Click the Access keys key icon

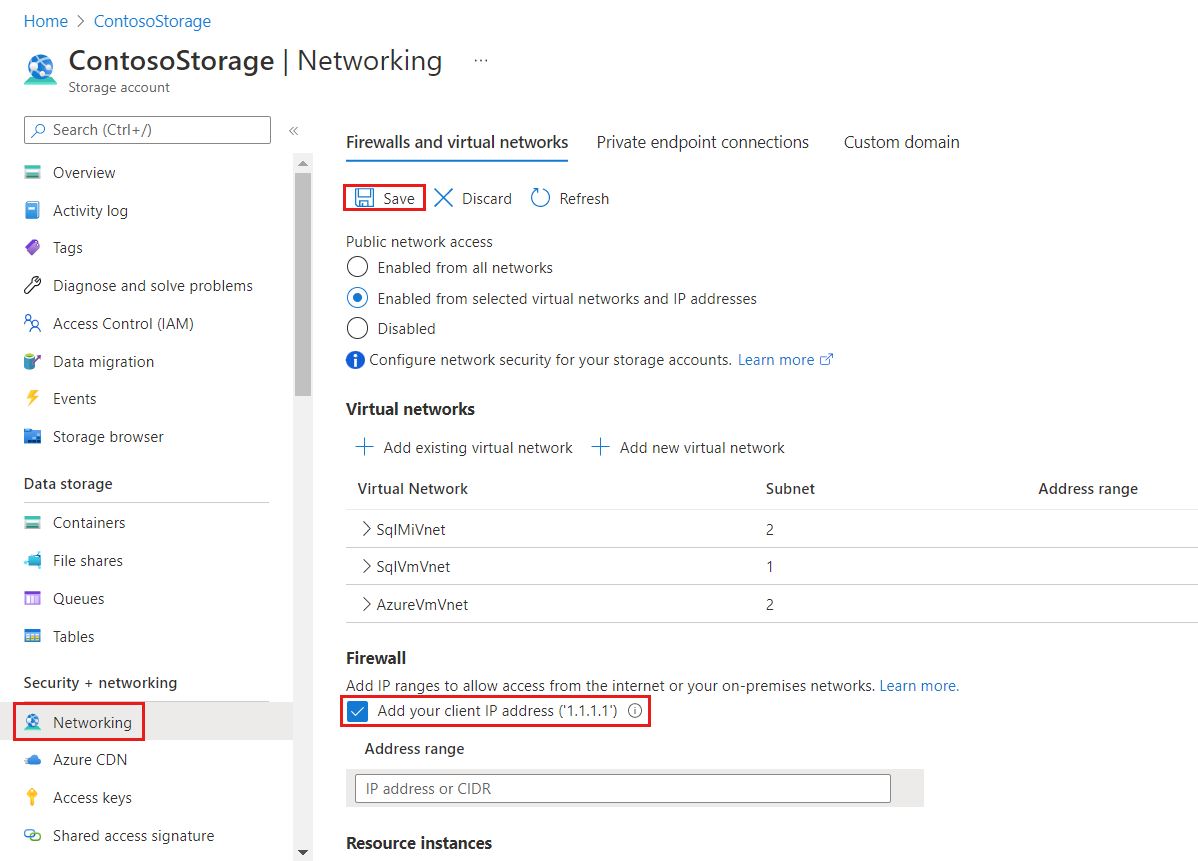(x=33, y=797)
